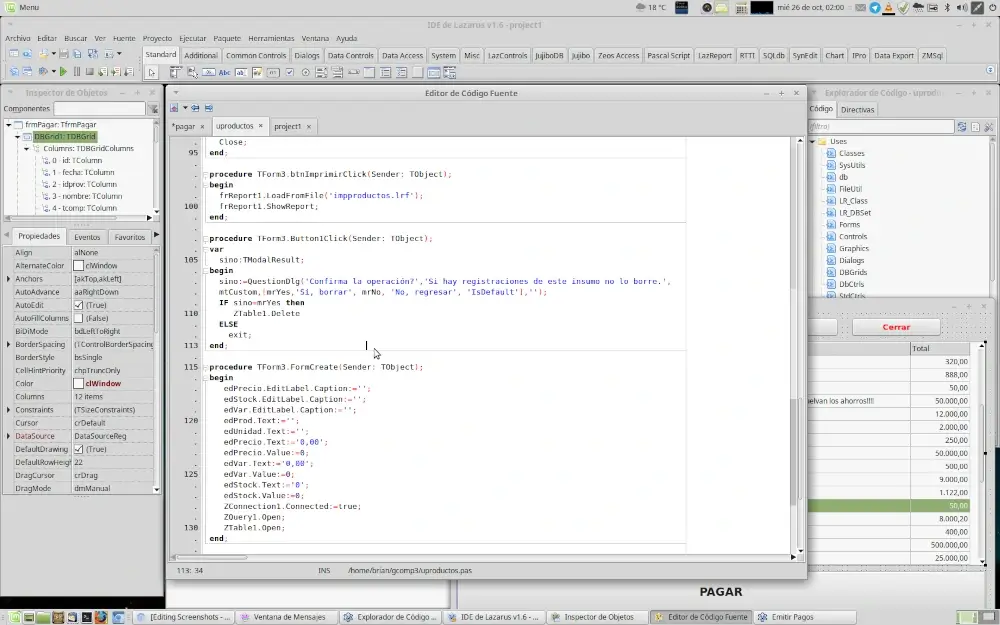The width and height of the screenshot is (1000, 625).
Task: Click the Color clWindow swatch in properties
Action: click(x=78, y=383)
